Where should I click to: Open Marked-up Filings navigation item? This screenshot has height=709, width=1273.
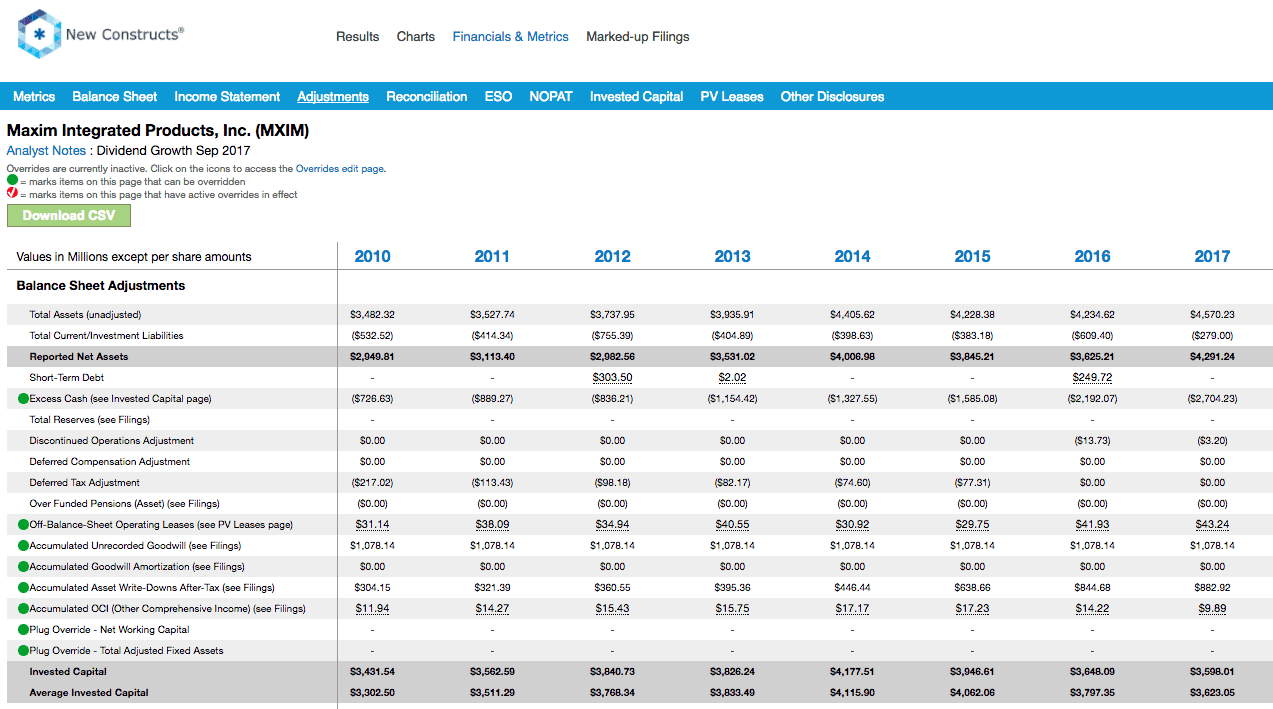click(x=638, y=37)
